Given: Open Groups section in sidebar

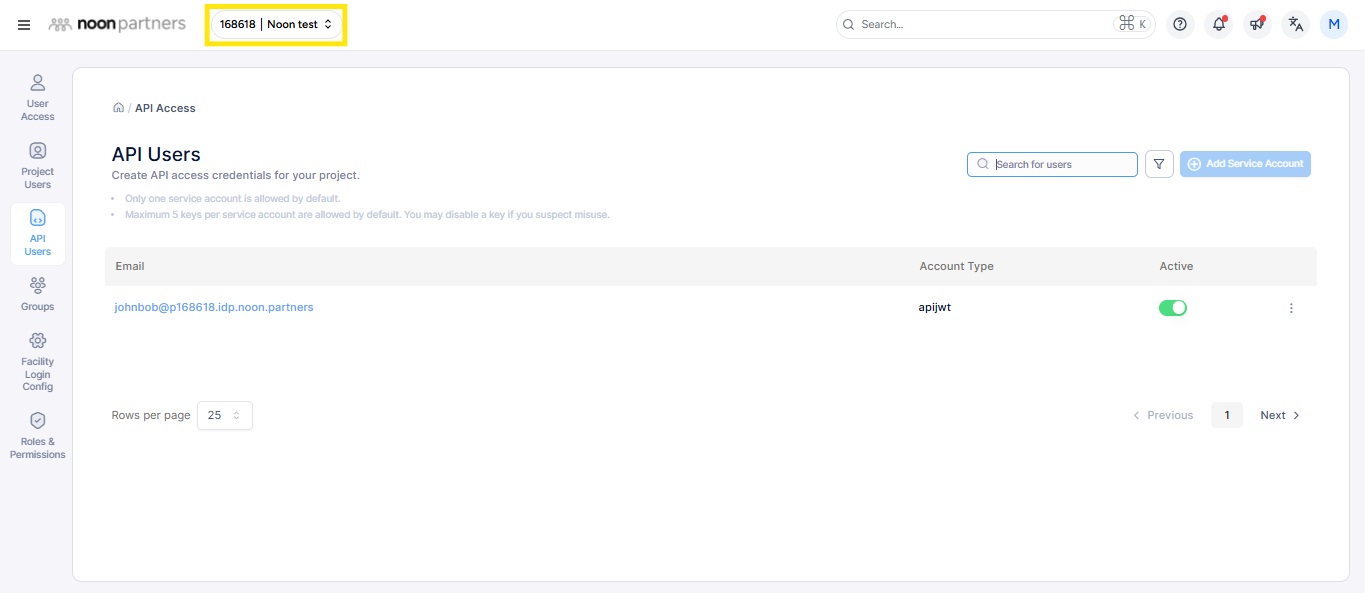Looking at the screenshot, I should [38, 294].
